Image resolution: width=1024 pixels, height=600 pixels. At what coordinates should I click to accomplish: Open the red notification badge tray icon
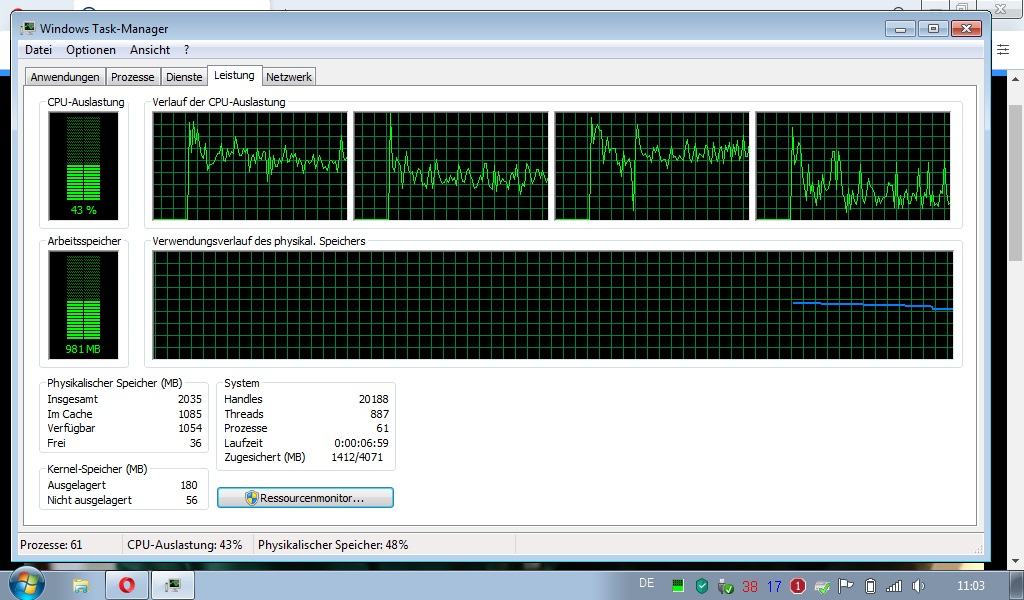797,586
